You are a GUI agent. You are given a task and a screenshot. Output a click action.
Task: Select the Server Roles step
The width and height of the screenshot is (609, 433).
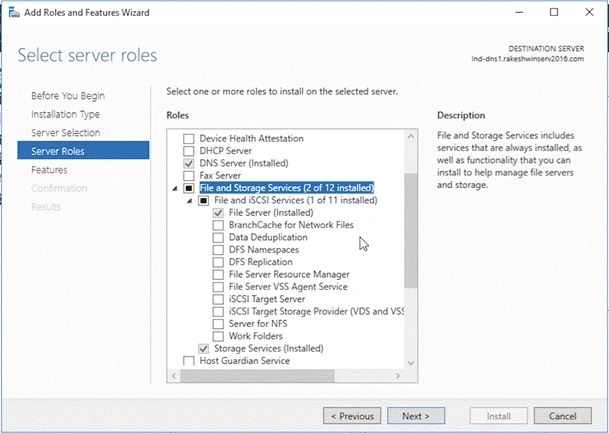point(83,151)
